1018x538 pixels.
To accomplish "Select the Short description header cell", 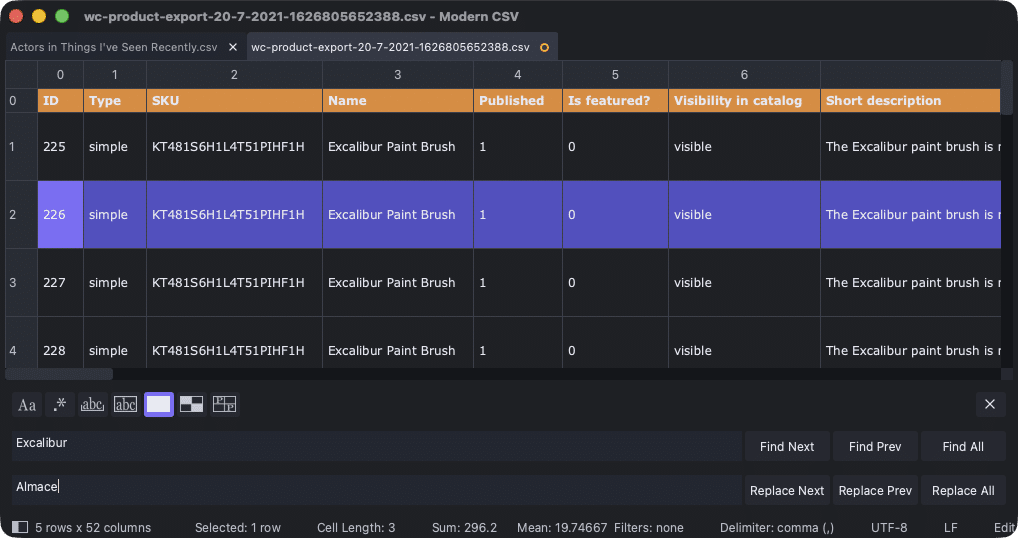I will coord(911,101).
